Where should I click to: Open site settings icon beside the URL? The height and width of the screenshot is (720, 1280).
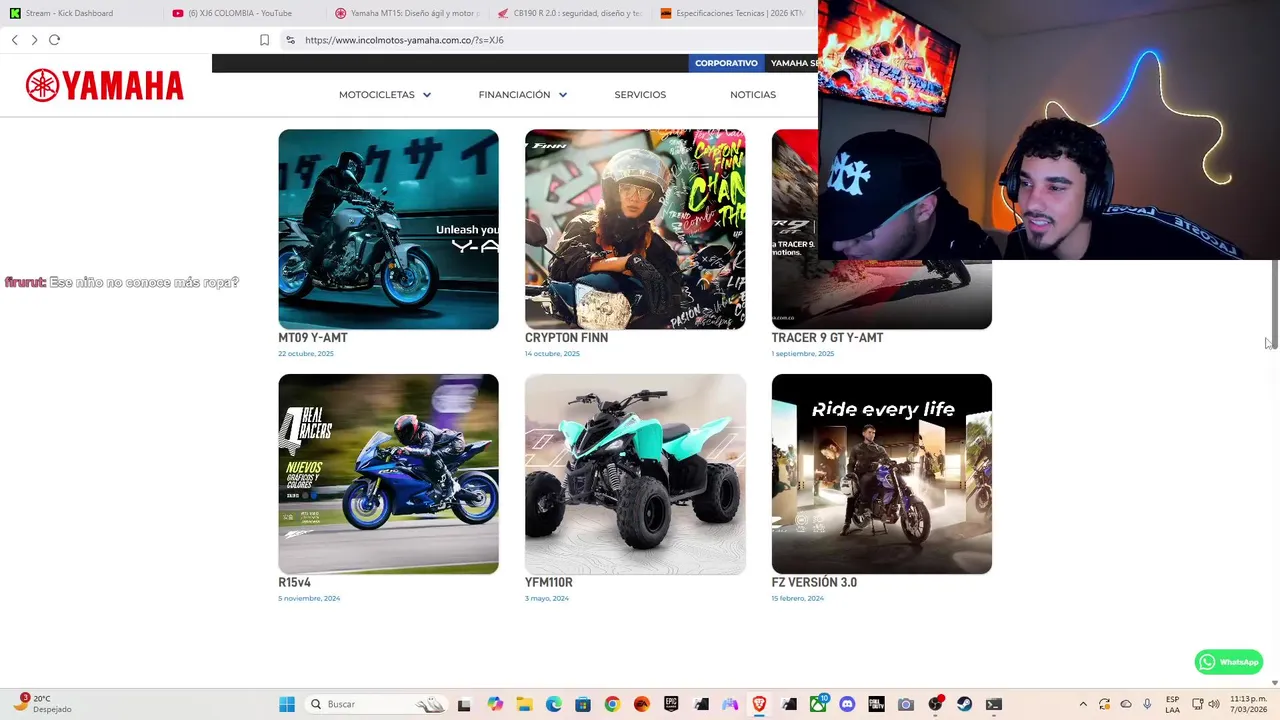290,40
